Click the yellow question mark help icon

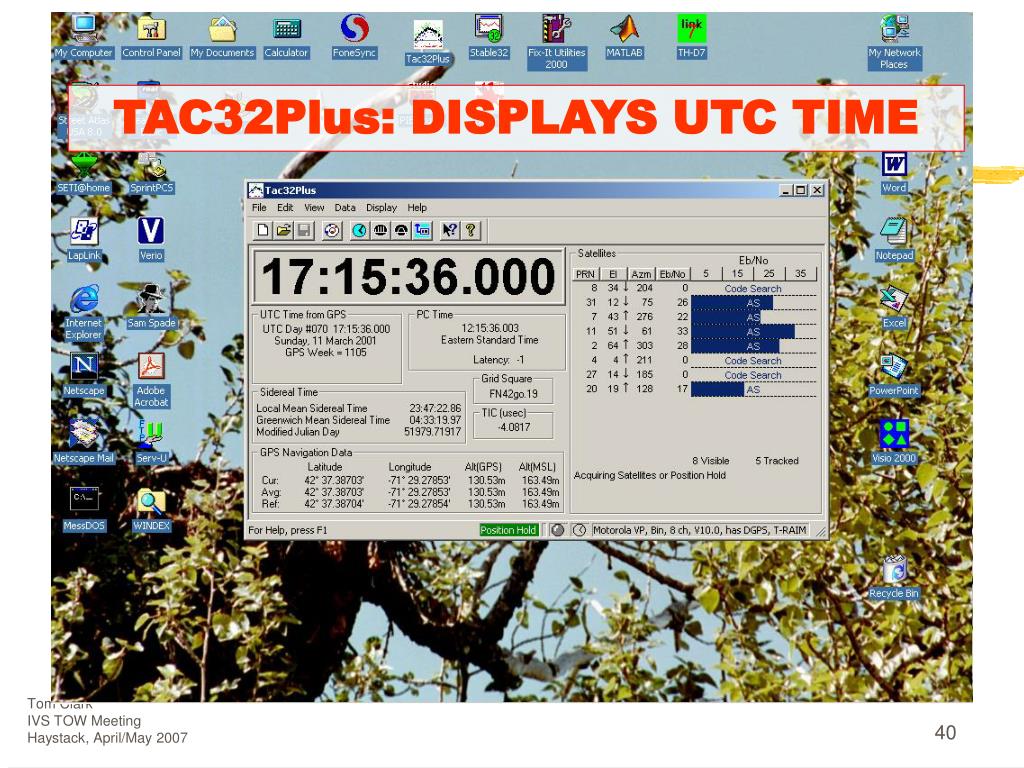470,230
